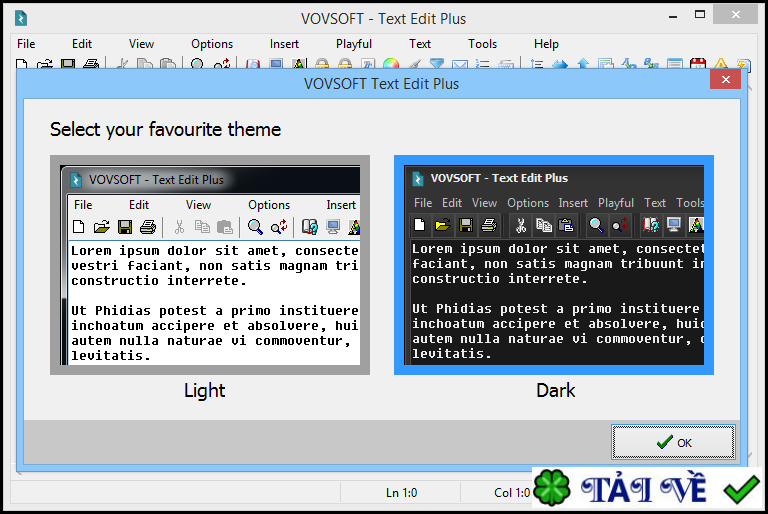Click the Print icon in main toolbar
The height and width of the screenshot is (514, 768).
pyautogui.click(x=91, y=64)
